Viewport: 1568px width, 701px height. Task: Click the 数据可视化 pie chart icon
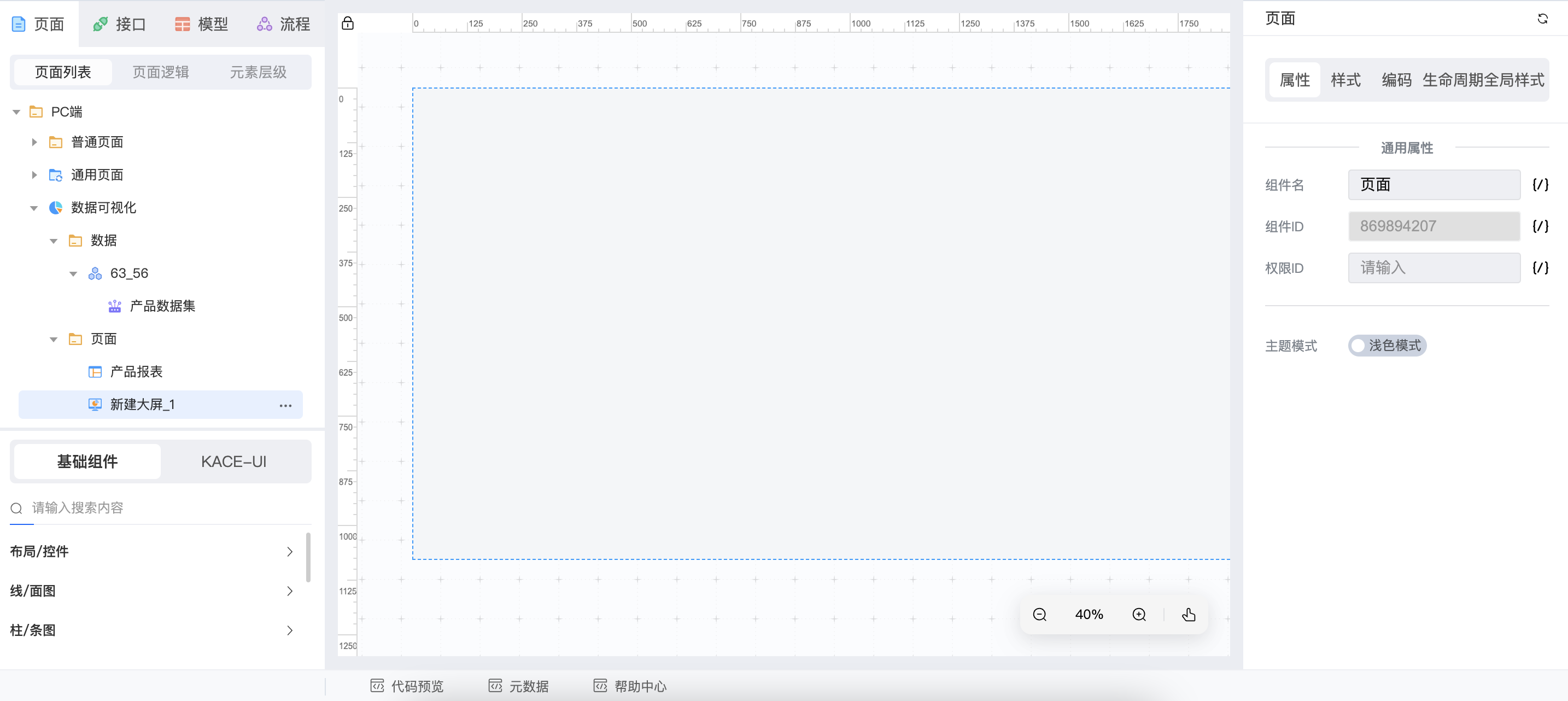click(55, 208)
